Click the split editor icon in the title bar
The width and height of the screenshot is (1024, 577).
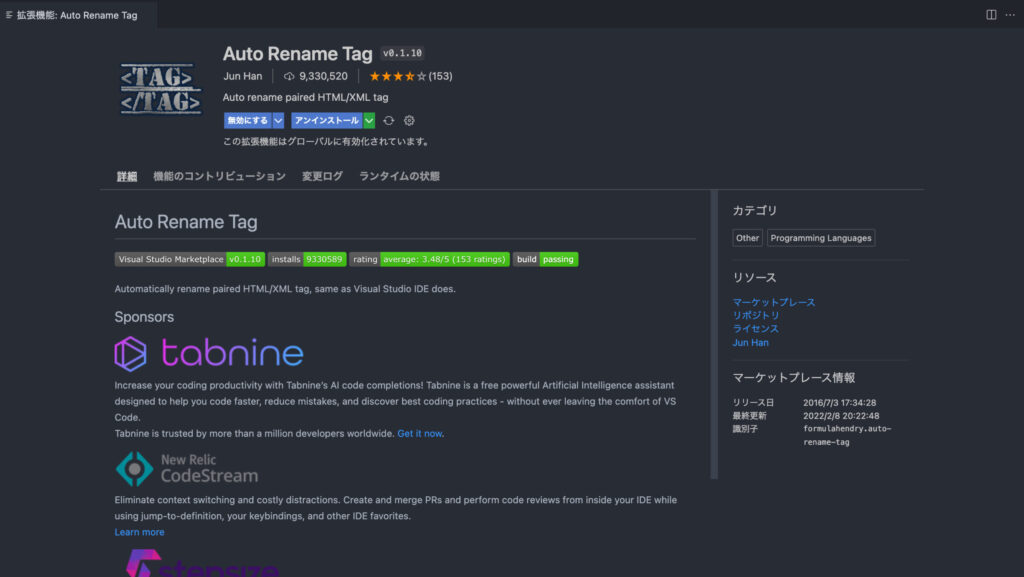[991, 15]
